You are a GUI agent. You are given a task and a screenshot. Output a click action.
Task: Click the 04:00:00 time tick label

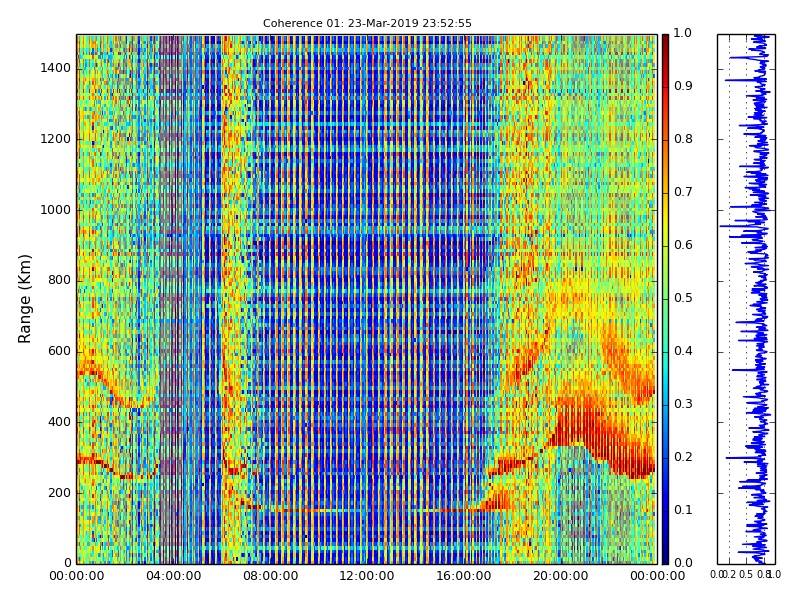pyautogui.click(x=173, y=576)
